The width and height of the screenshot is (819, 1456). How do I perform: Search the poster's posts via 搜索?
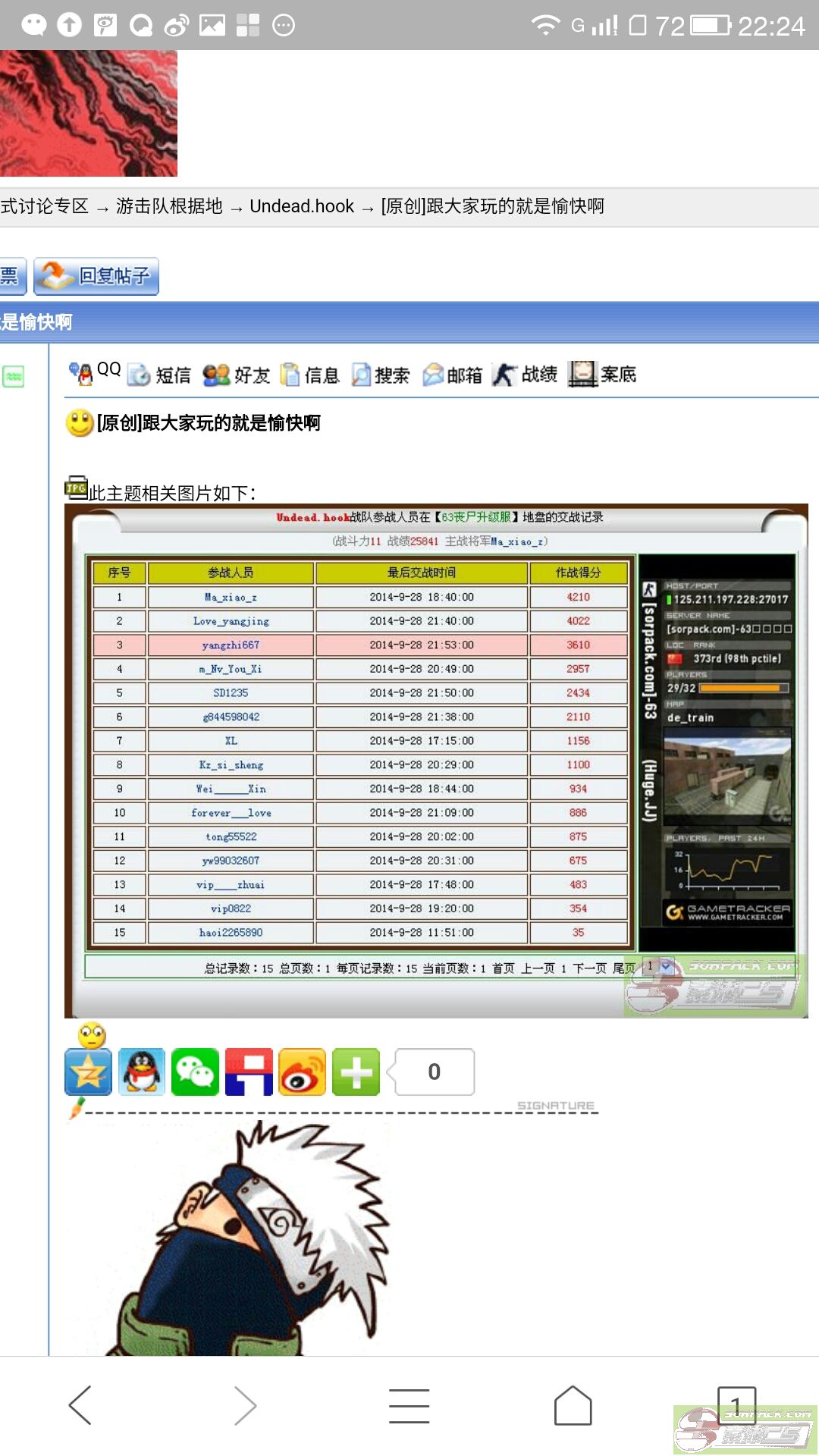381,375
